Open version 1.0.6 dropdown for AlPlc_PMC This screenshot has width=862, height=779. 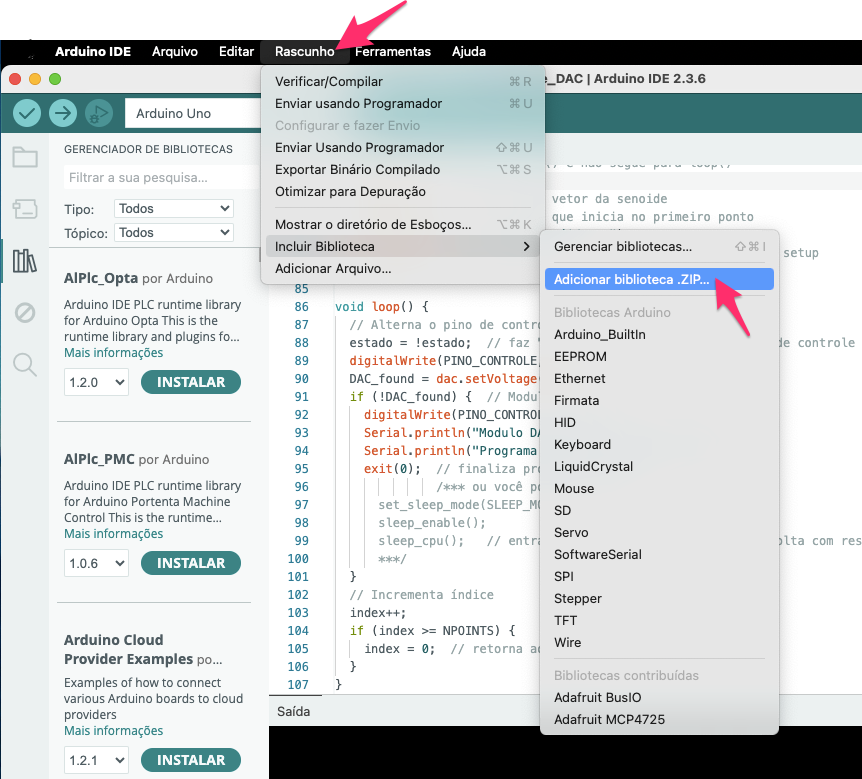tap(96, 563)
